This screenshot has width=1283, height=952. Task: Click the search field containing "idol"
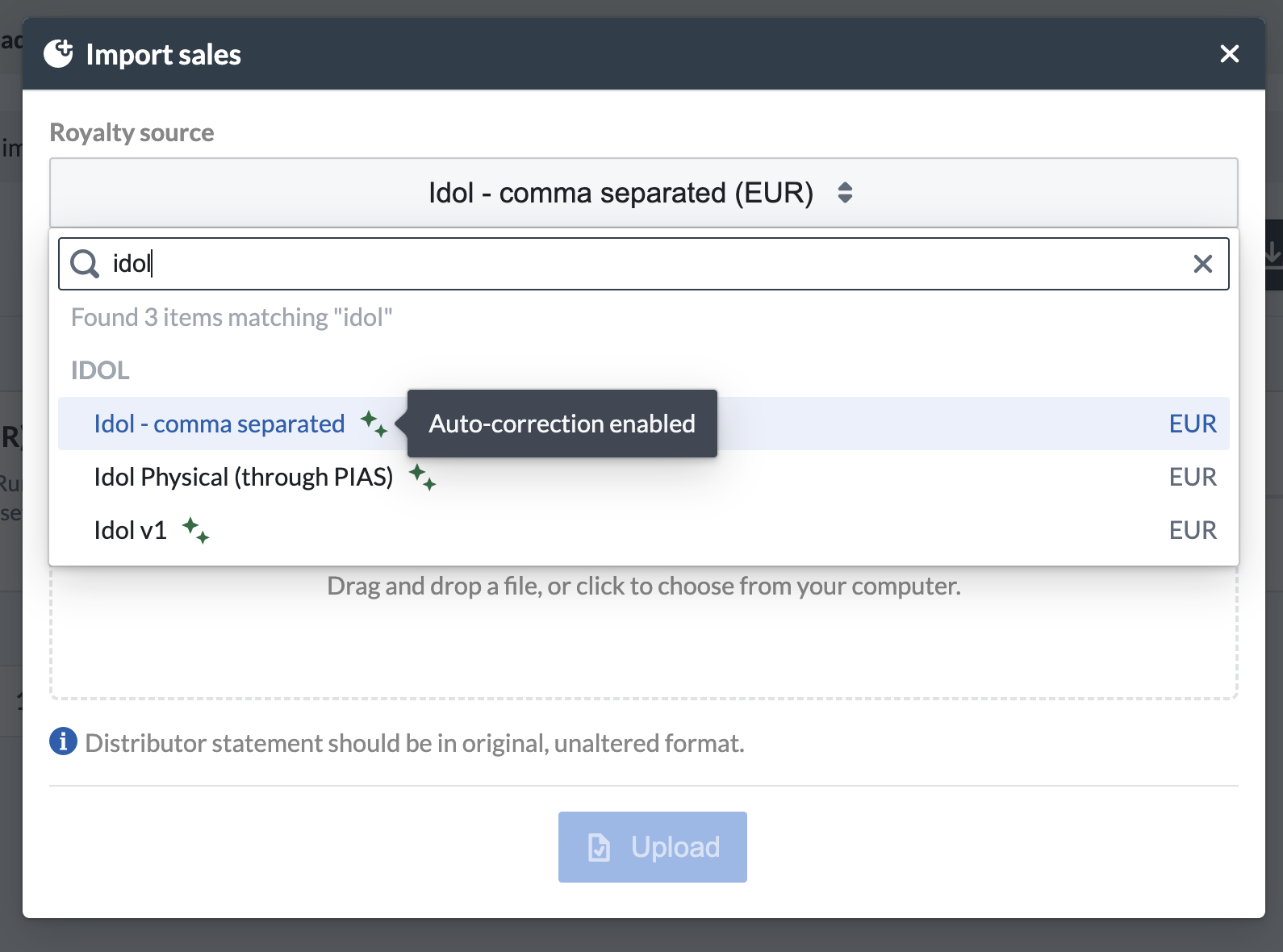(643, 264)
